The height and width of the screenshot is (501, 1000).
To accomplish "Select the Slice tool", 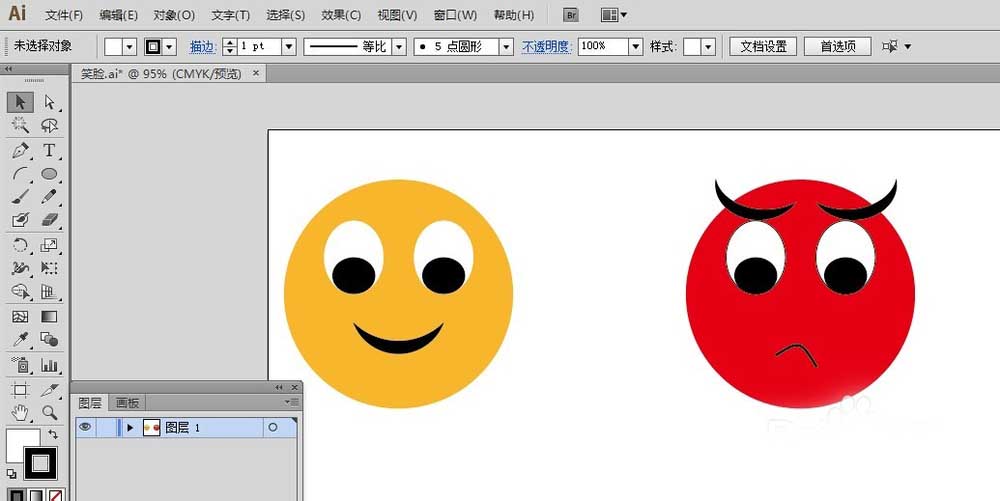I will tap(49, 390).
